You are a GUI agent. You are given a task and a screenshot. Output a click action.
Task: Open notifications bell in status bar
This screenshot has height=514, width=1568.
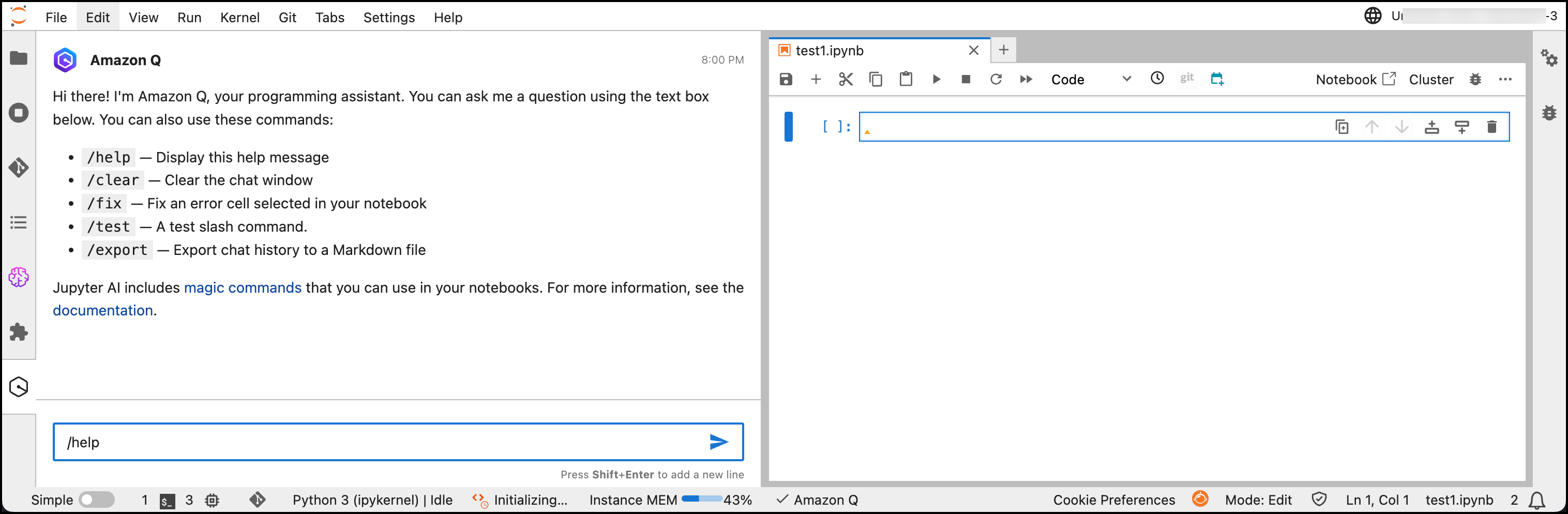point(1536,500)
